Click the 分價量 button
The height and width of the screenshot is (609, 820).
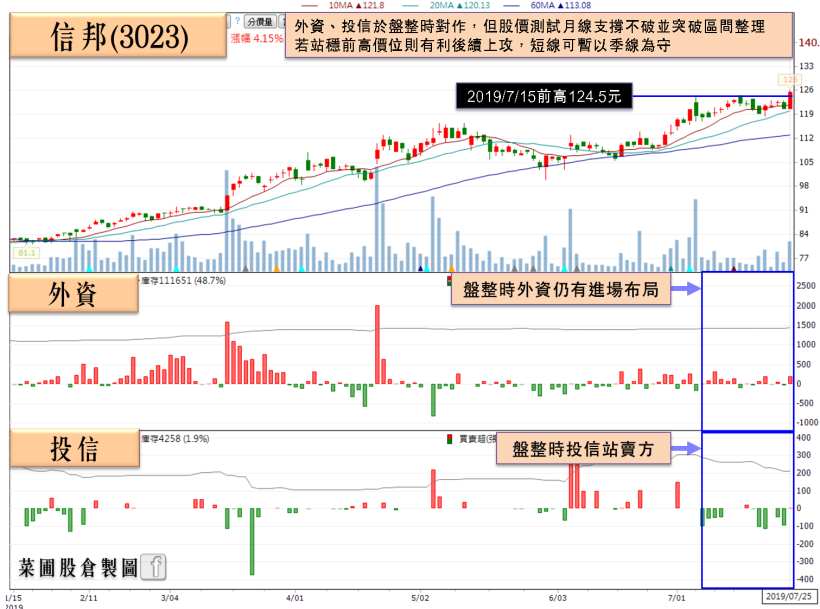[260, 21]
